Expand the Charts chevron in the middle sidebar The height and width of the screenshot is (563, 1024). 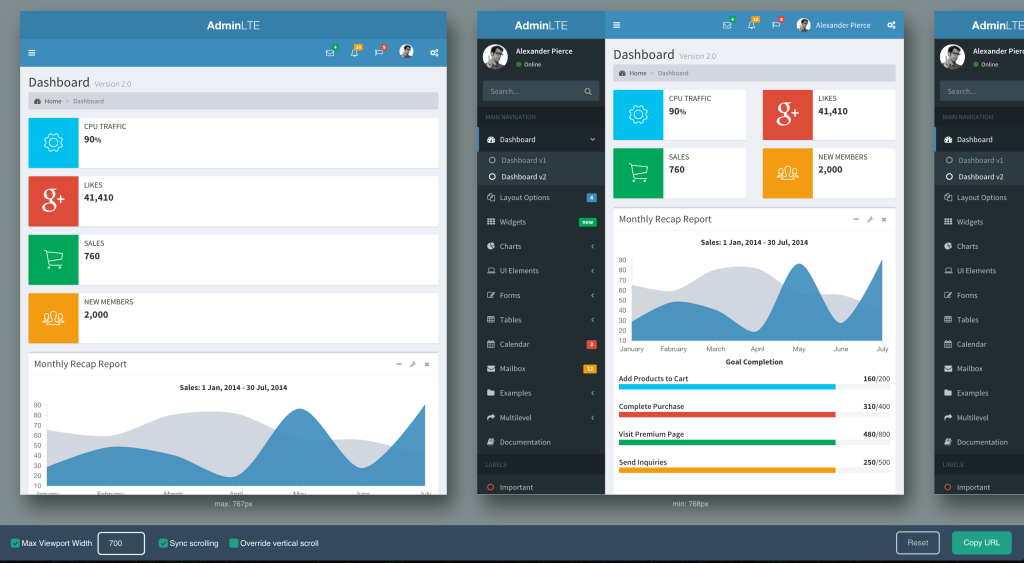point(592,246)
